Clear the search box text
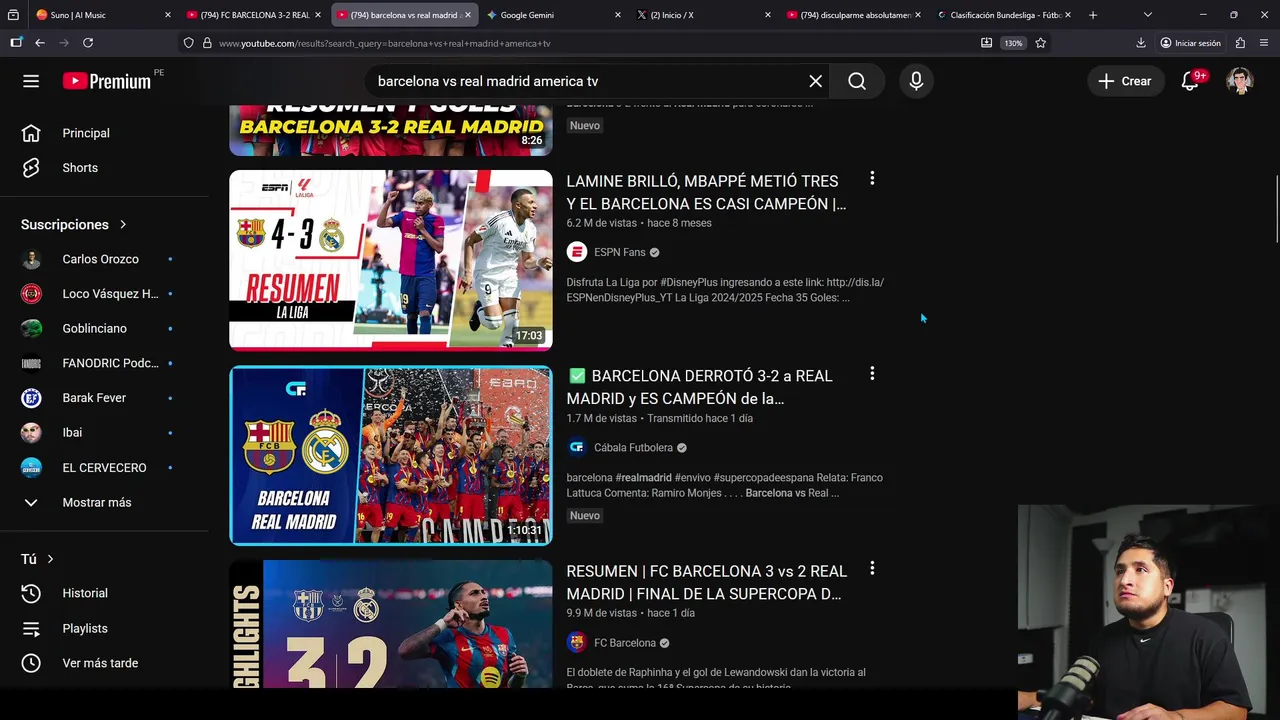 tap(815, 81)
